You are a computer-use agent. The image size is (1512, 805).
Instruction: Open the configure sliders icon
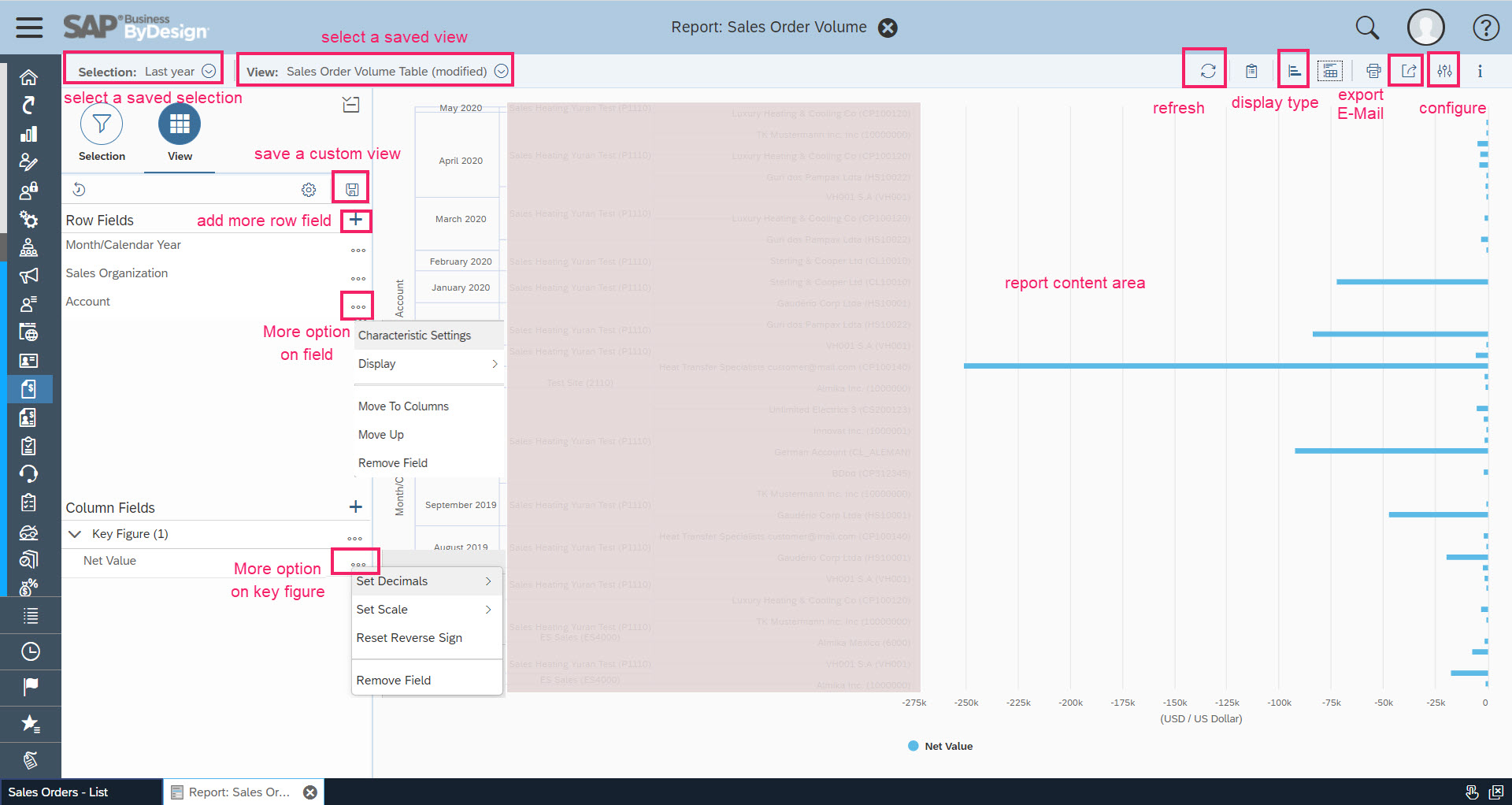pos(1444,71)
